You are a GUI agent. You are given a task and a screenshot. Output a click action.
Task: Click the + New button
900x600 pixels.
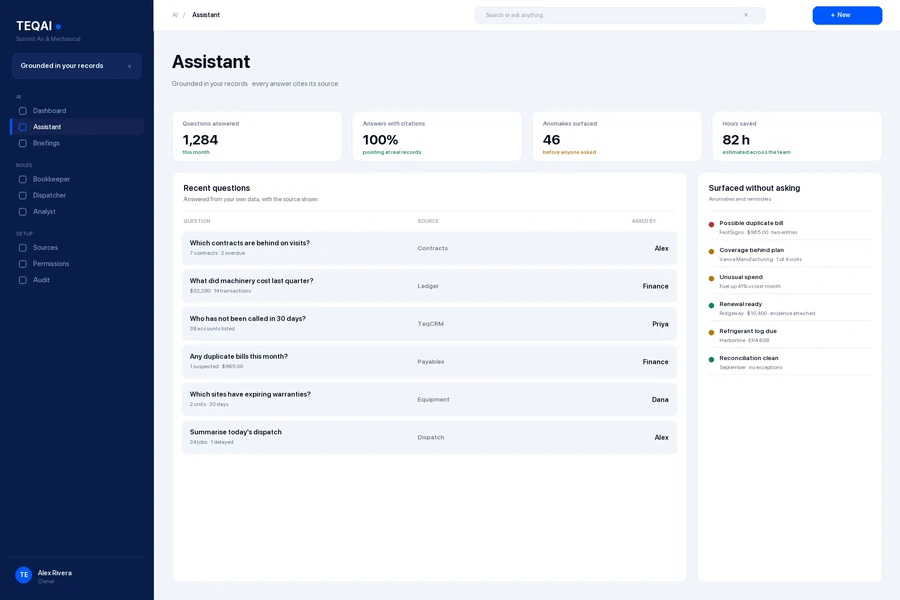[x=847, y=16]
